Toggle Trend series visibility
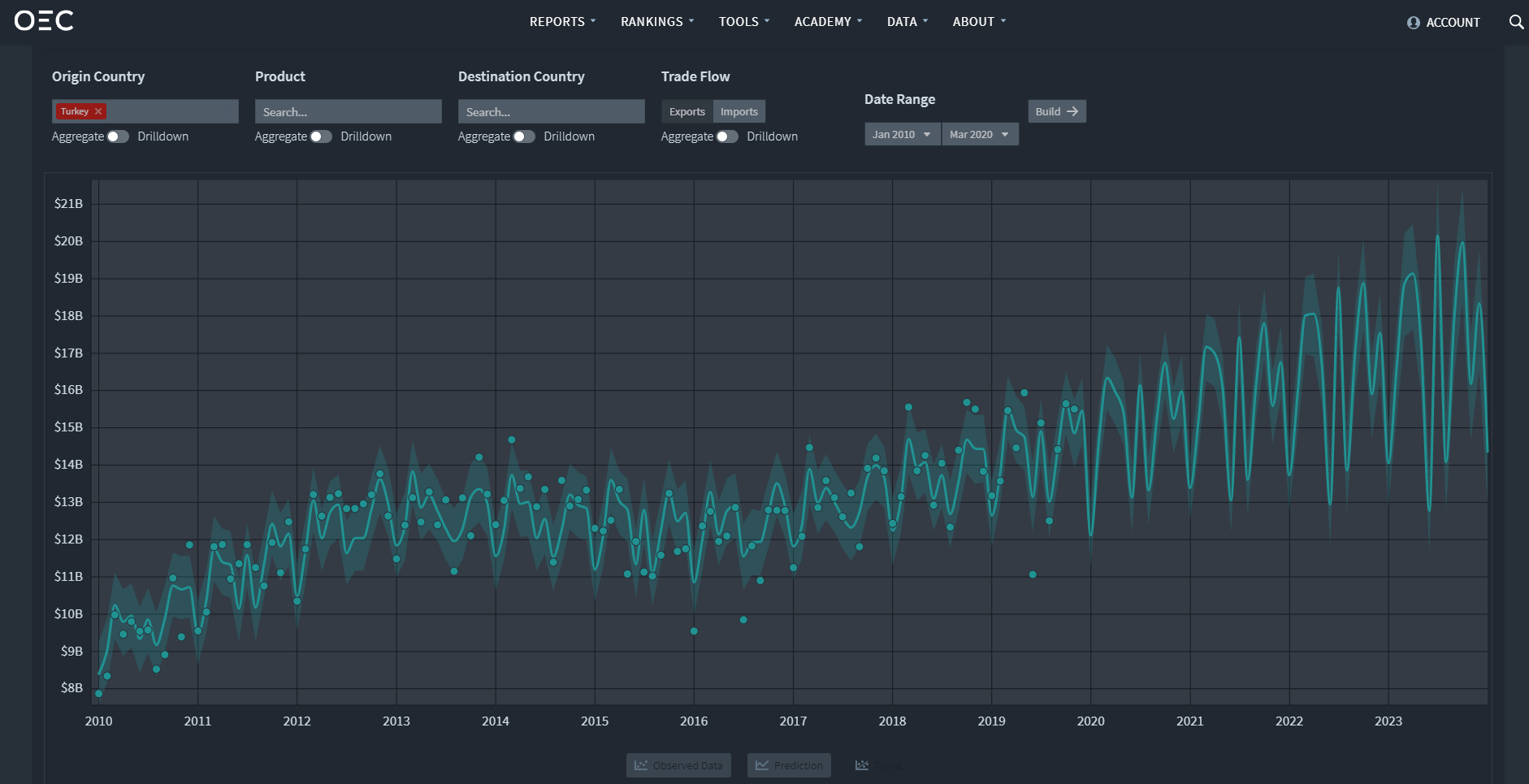 pyautogui.click(x=878, y=765)
